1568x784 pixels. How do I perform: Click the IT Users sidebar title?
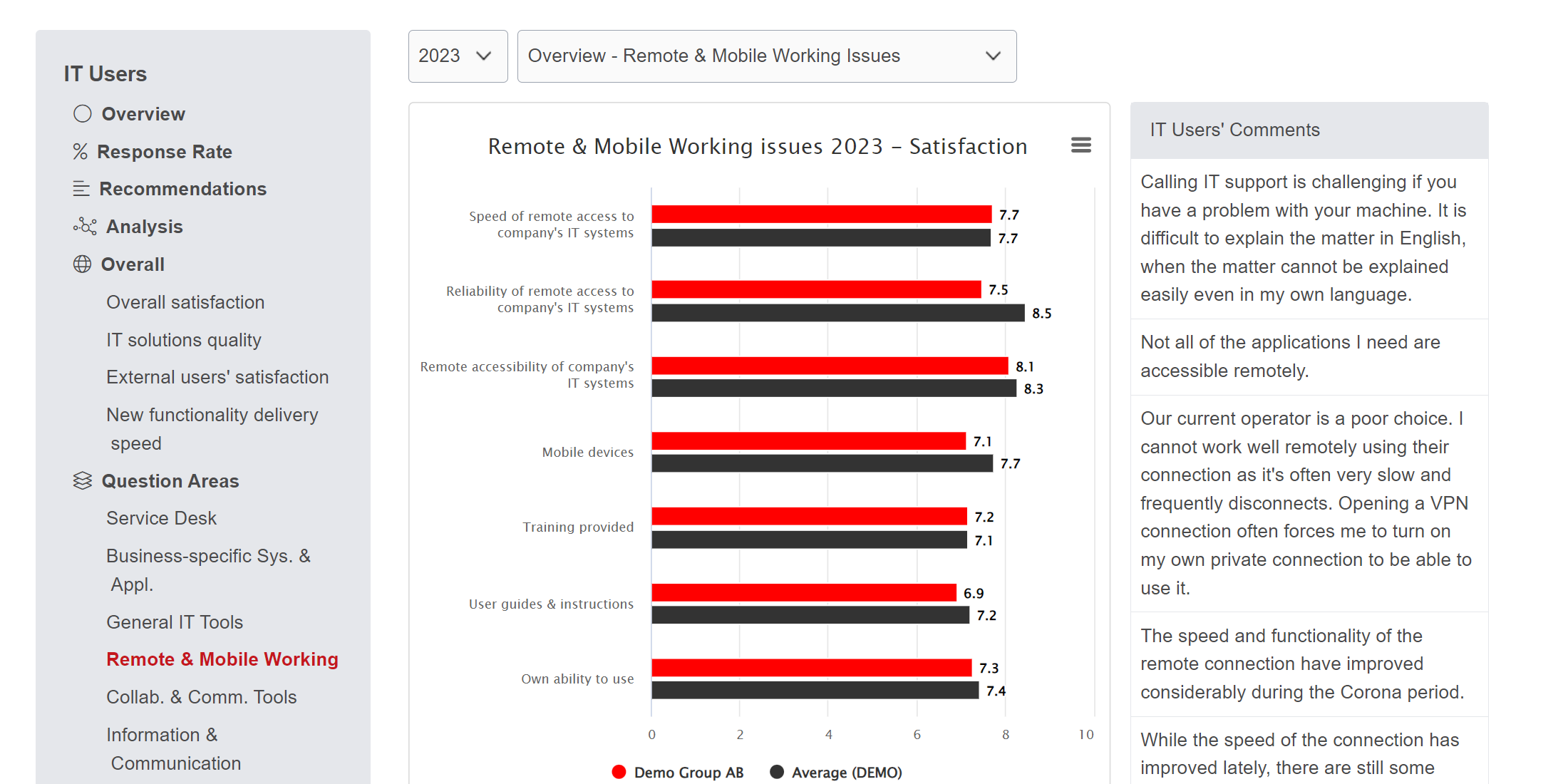[105, 73]
